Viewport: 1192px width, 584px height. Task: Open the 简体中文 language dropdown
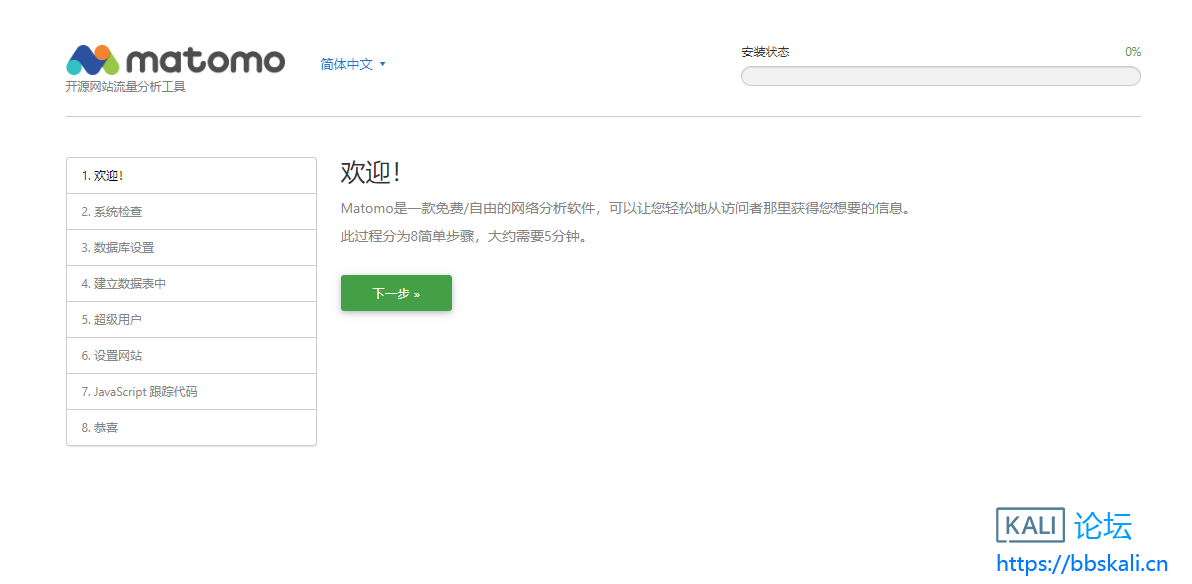[353, 65]
